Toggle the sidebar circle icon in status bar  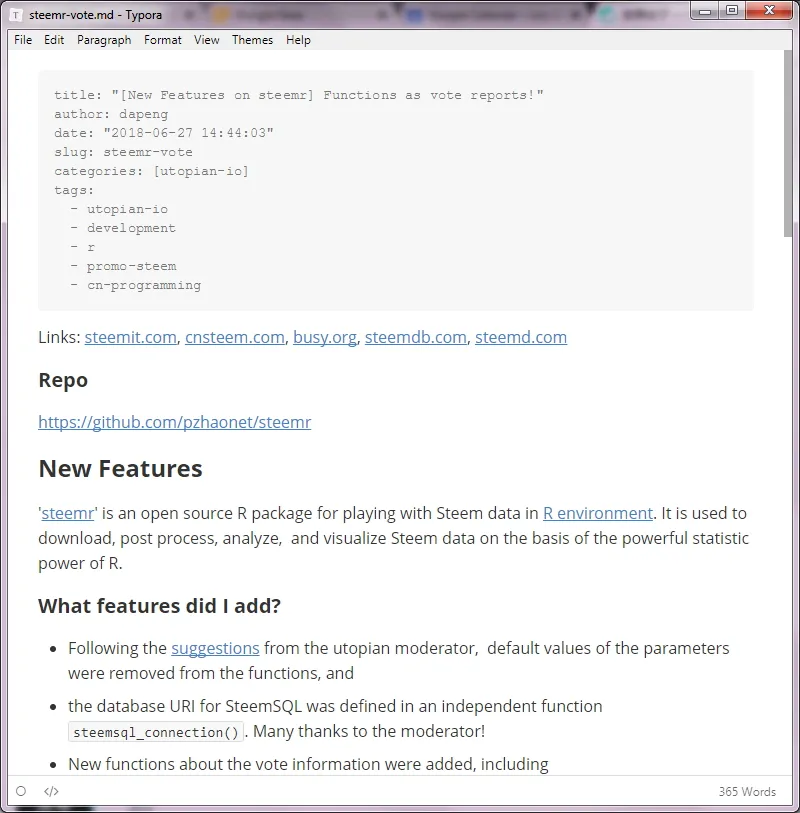[21, 791]
